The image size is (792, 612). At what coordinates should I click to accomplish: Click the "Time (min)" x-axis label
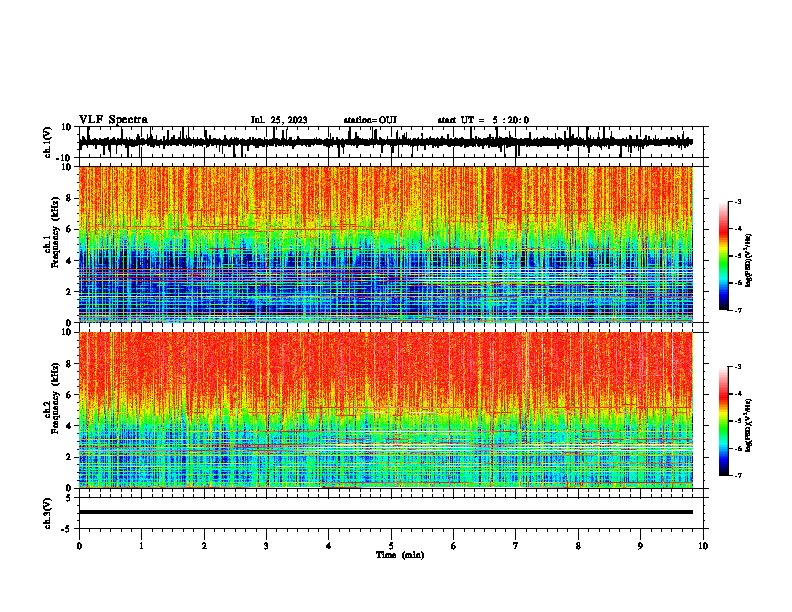coord(400,555)
